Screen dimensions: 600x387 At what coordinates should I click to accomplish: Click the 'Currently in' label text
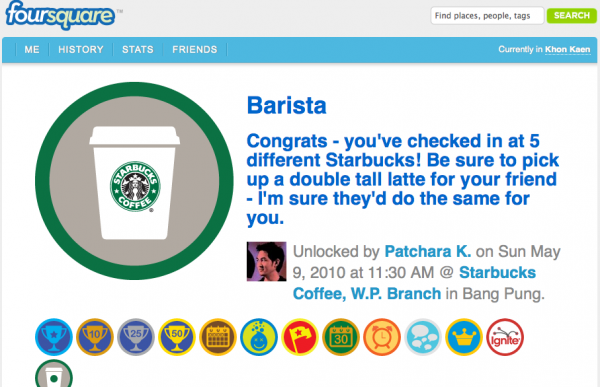[520, 49]
